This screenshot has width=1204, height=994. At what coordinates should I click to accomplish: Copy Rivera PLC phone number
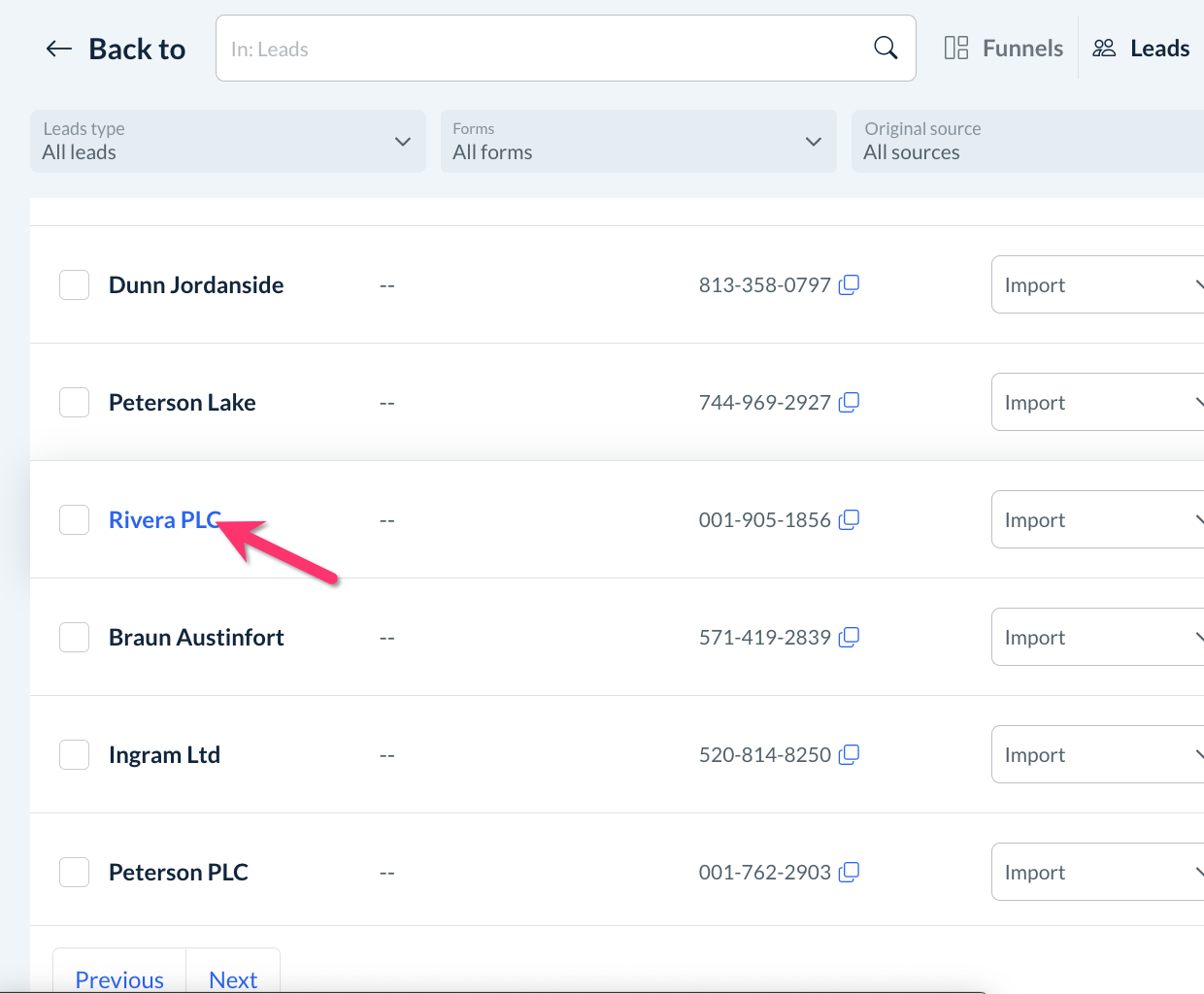(x=850, y=519)
